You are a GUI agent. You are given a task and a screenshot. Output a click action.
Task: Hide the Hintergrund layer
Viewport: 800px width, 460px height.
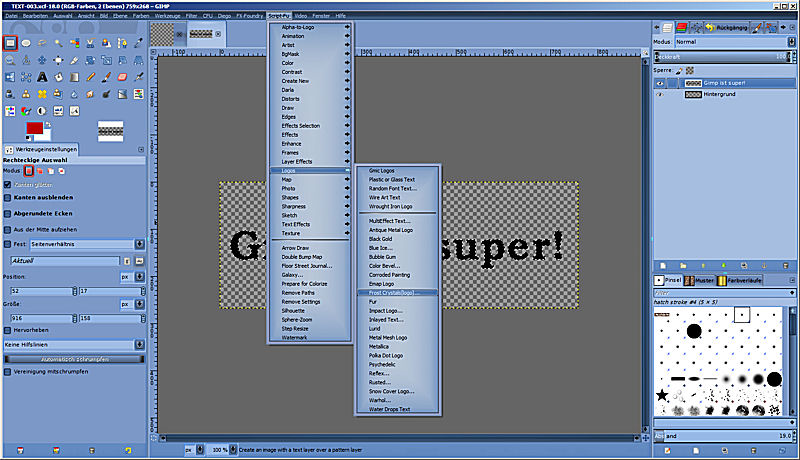[x=660, y=94]
